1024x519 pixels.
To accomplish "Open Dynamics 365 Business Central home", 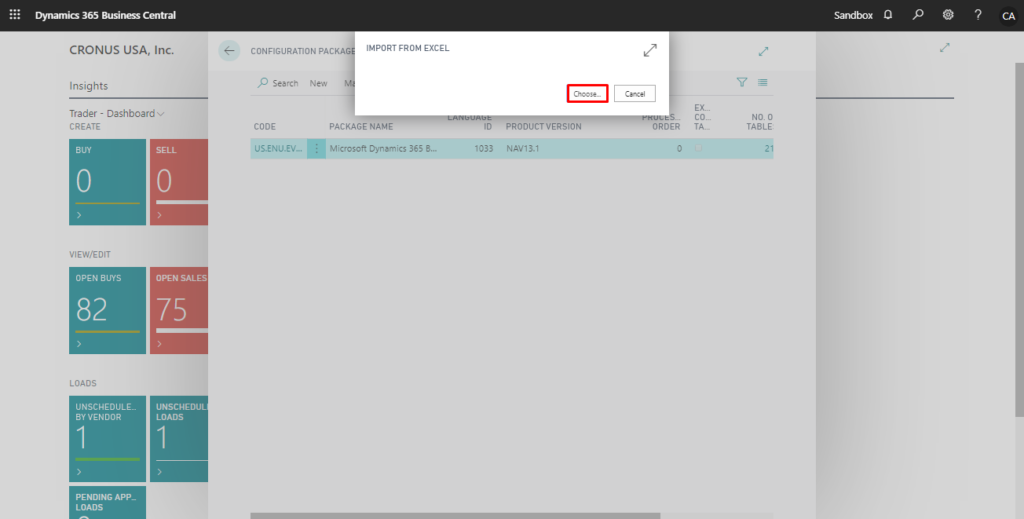I will (105, 15).
